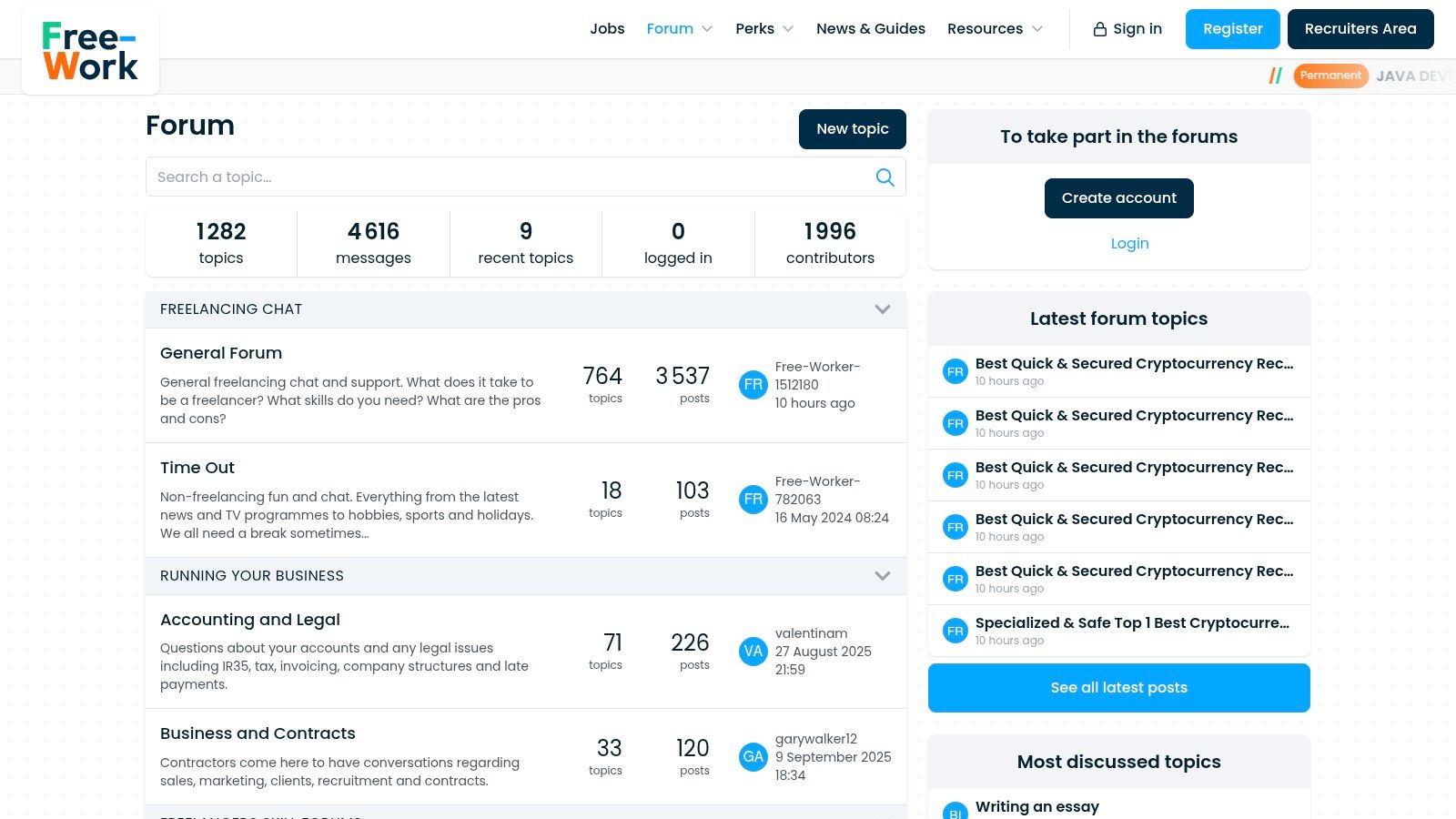1456x819 pixels.
Task: Expand the Forum menu dropdown
Action: [x=707, y=29]
